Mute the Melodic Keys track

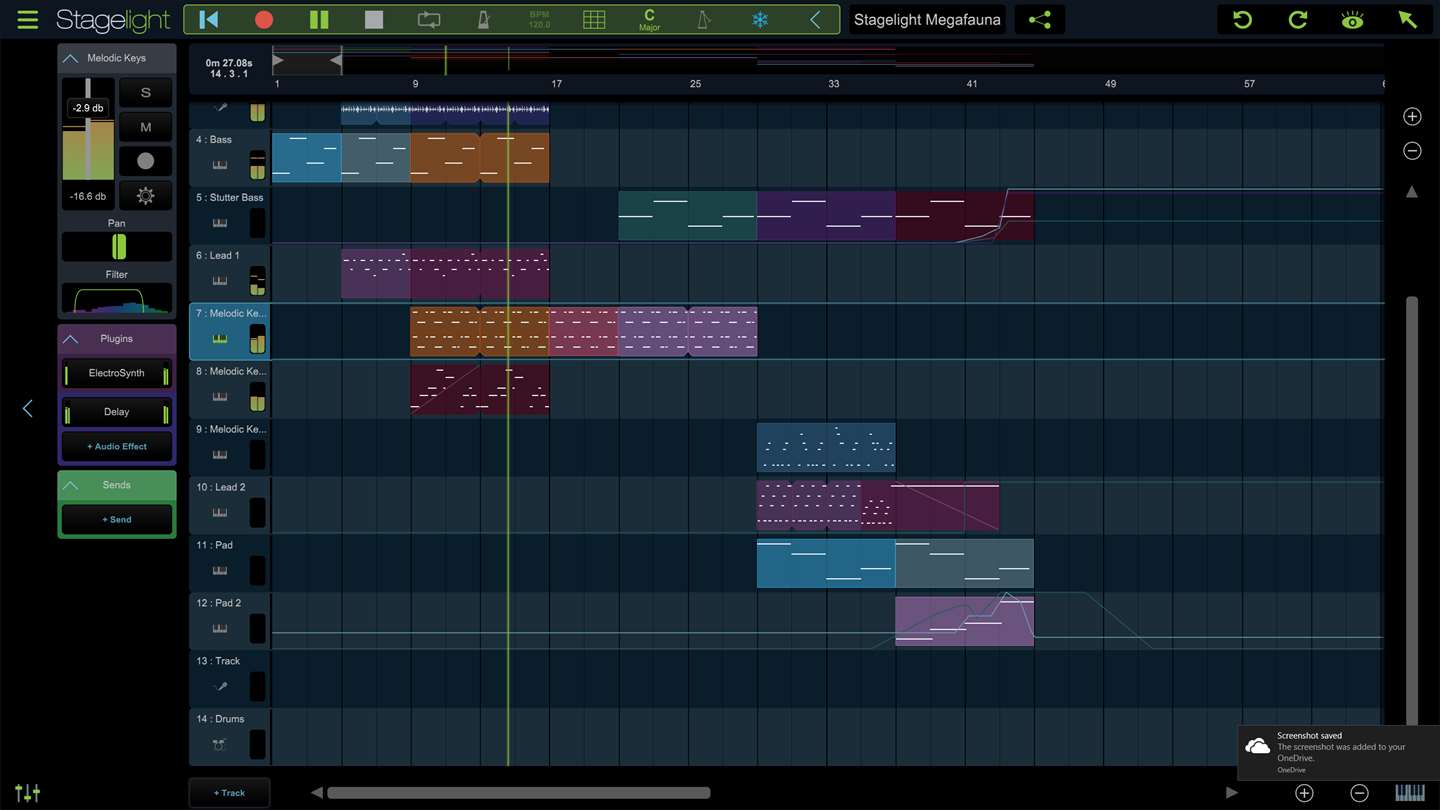(145, 127)
